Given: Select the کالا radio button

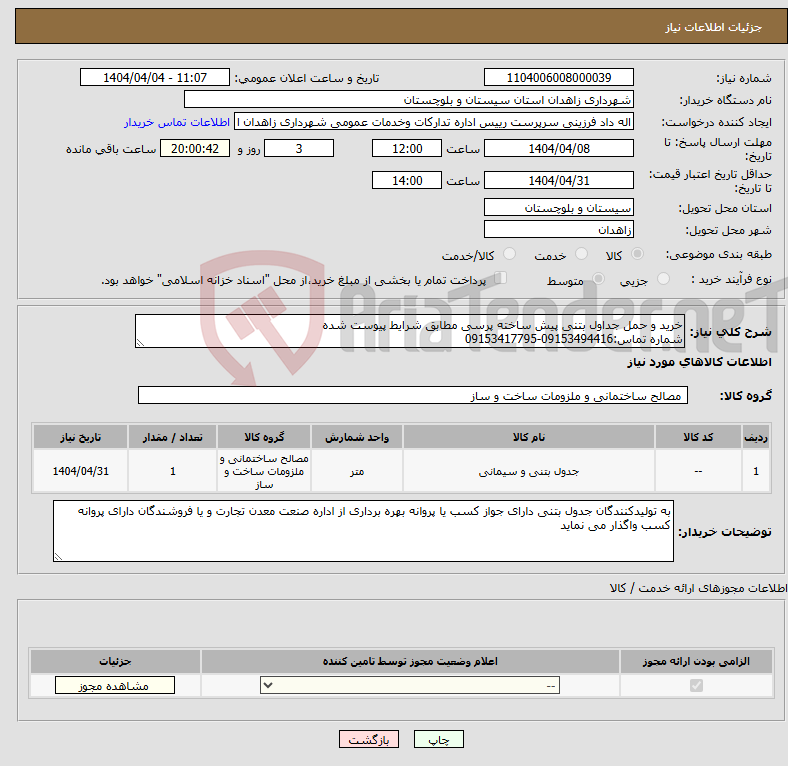Looking at the screenshot, I should pos(637,254).
